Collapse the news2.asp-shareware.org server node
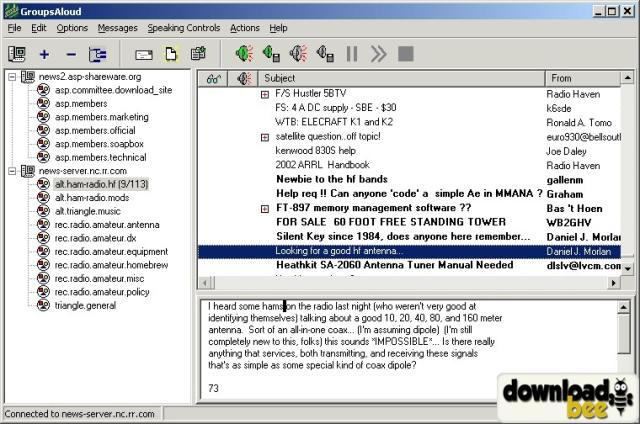The width and height of the screenshot is (640, 424). point(12,77)
